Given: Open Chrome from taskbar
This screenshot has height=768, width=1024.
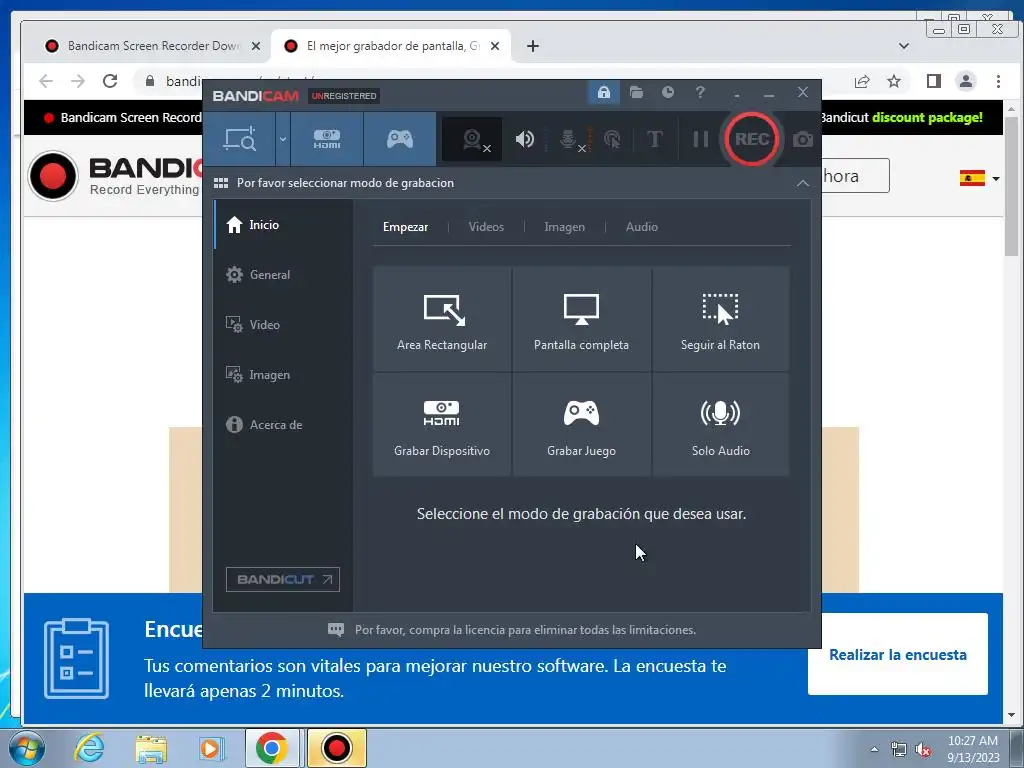Looking at the screenshot, I should tap(272, 748).
